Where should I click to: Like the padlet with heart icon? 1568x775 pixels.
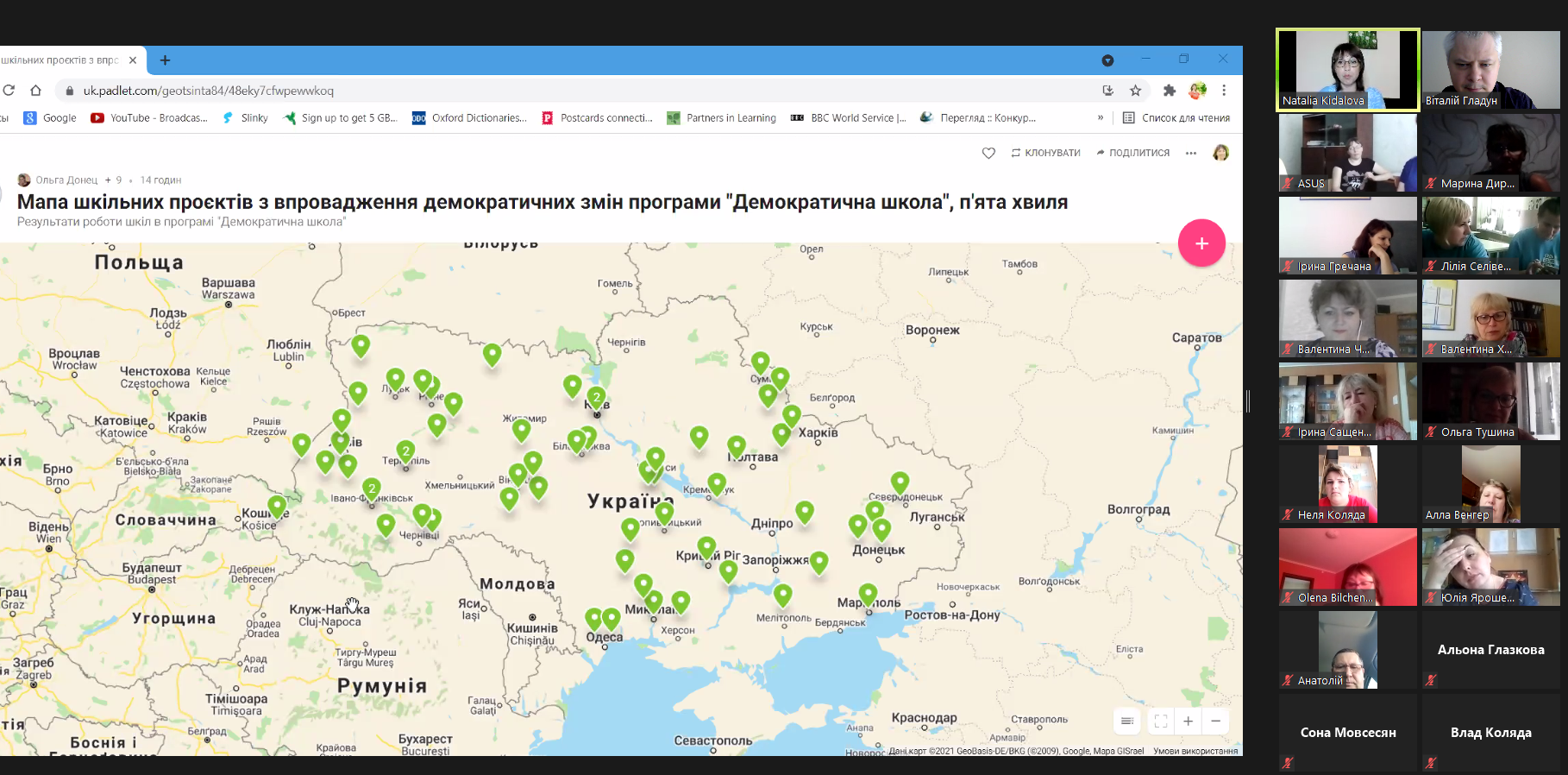988,153
